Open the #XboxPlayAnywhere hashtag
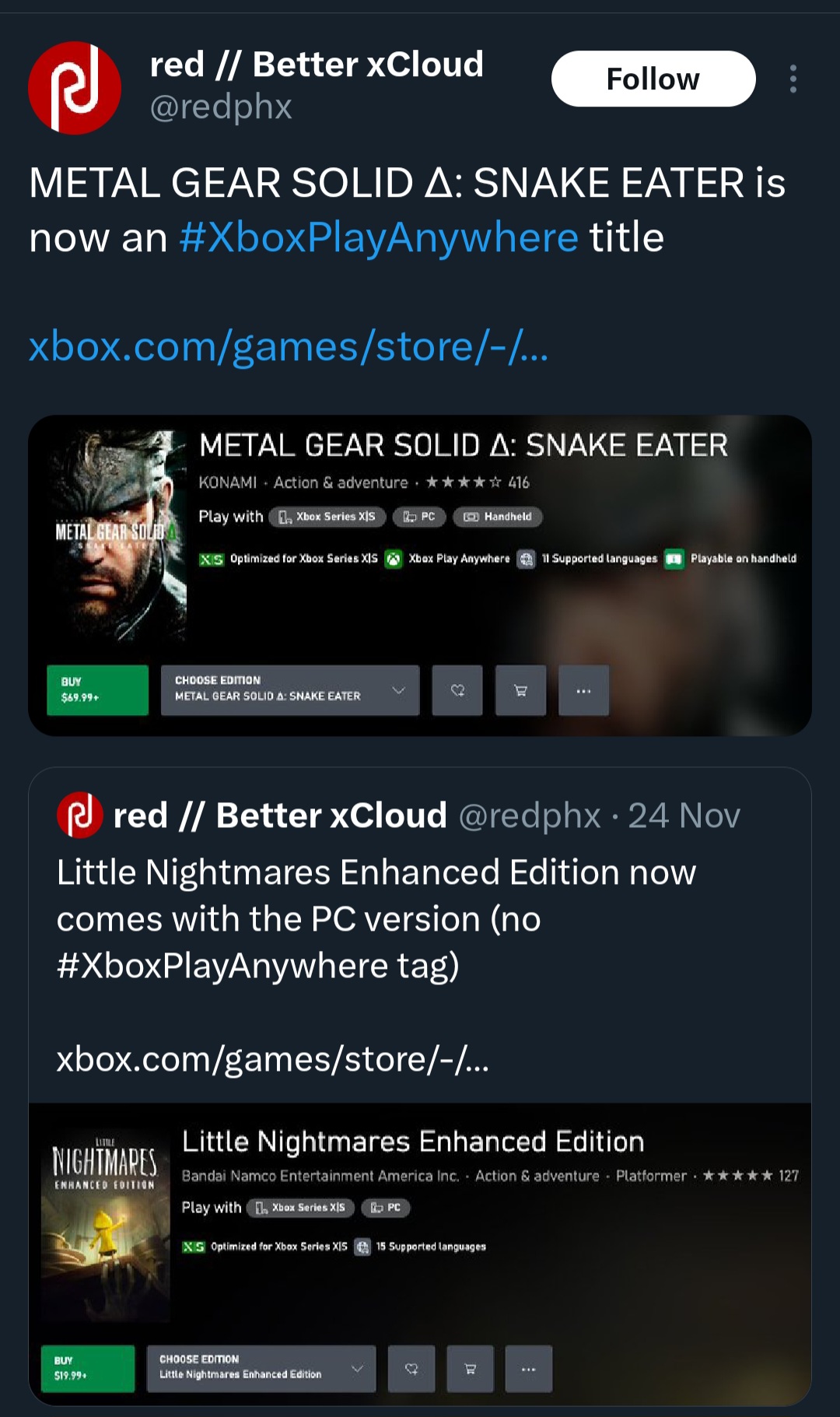Image resolution: width=840 pixels, height=1417 pixels. [378, 237]
